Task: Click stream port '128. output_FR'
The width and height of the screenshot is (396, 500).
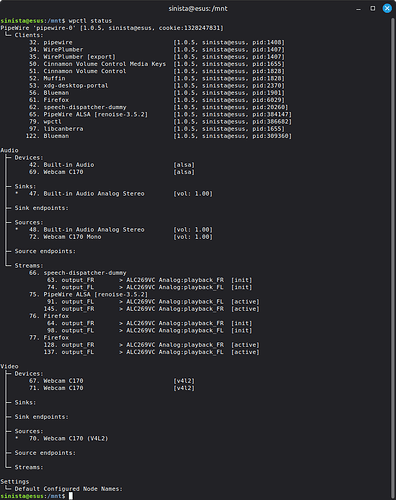Action: [x=69, y=345]
